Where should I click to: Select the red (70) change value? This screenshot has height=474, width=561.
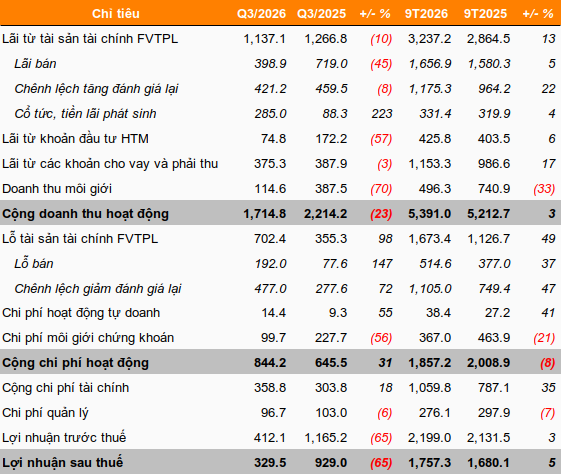[x=381, y=189]
